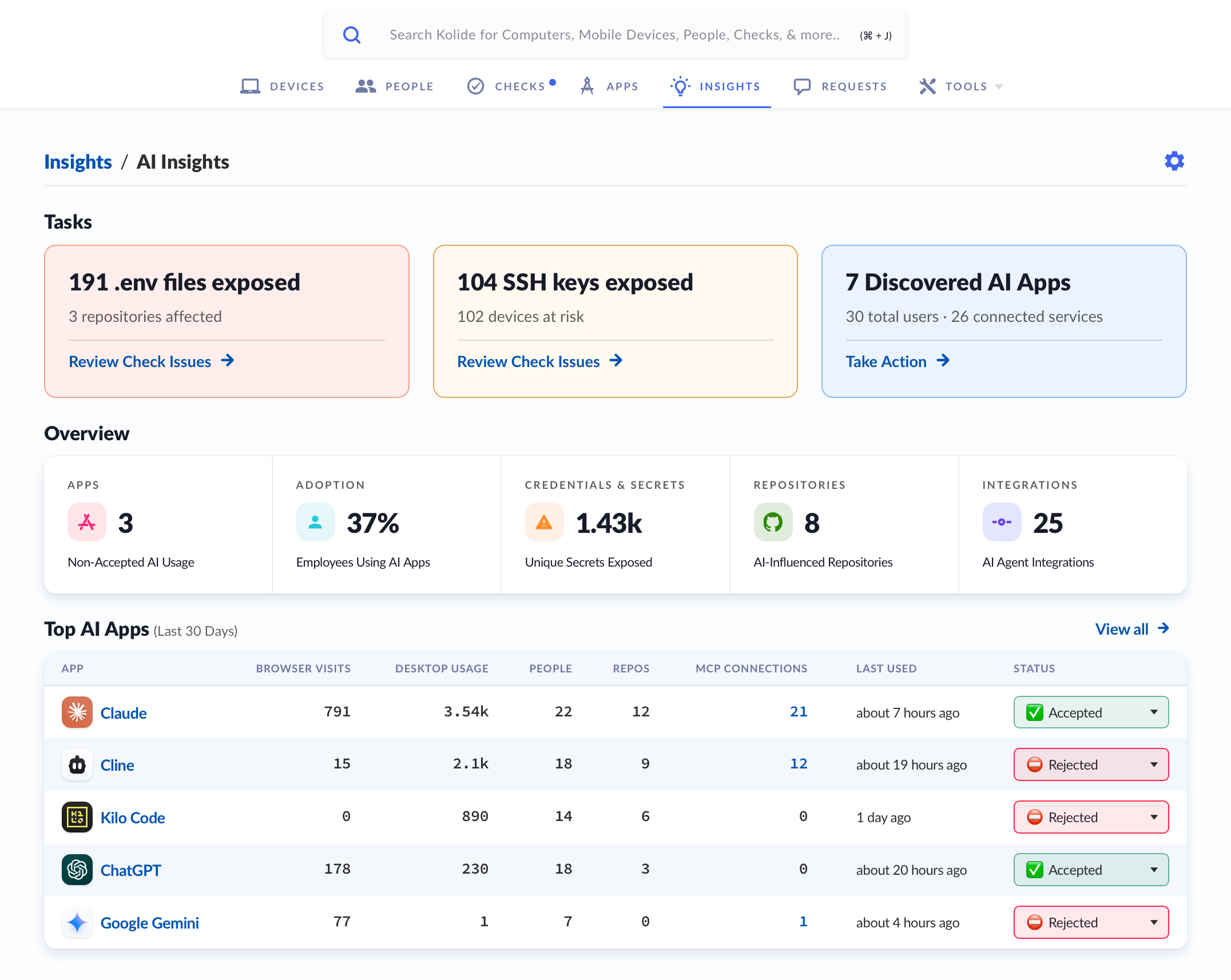
Task: Open Claude's Accepted status dropdown
Action: click(1091, 712)
